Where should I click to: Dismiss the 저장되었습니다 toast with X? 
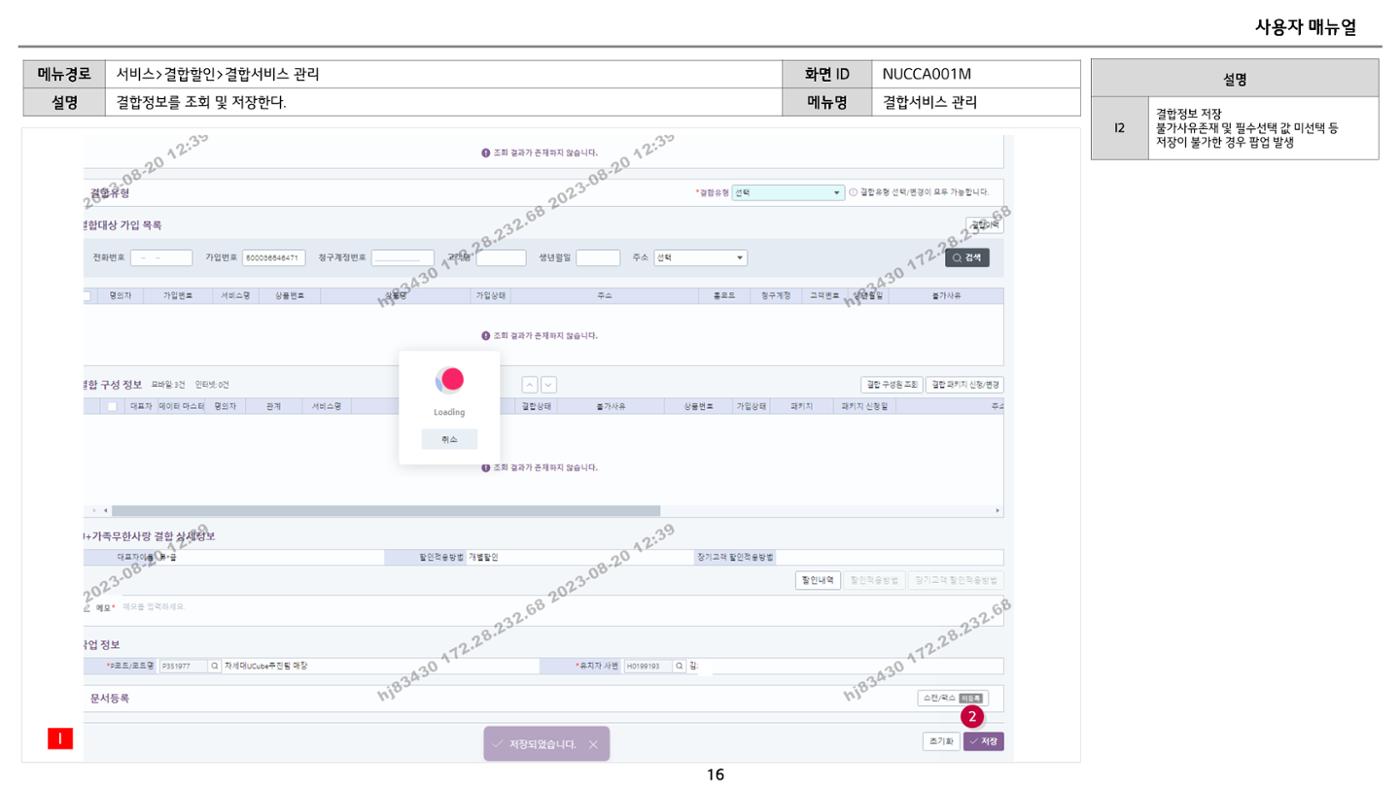coord(593,744)
